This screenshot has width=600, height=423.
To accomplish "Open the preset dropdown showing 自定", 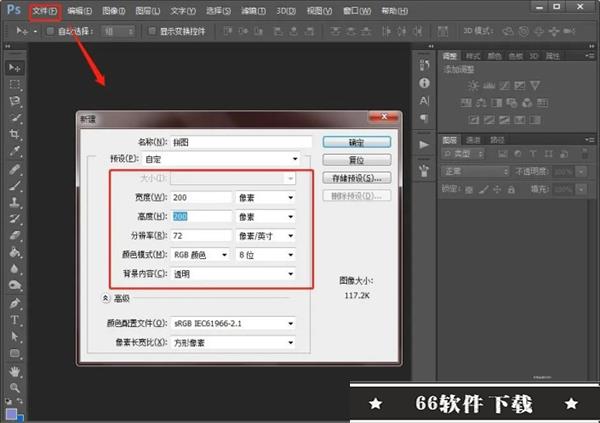I will pyautogui.click(x=221, y=159).
